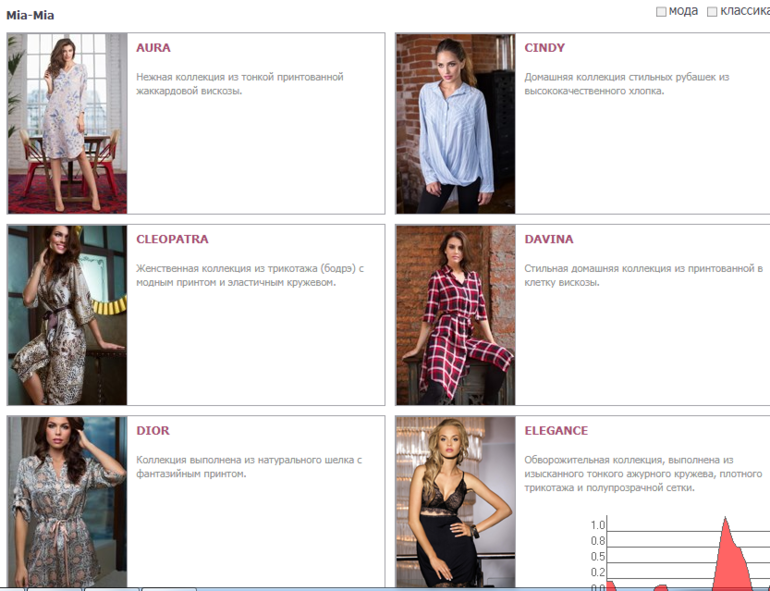Toggle the «классика» checkbox
This screenshot has height=591, width=770.
[712, 12]
